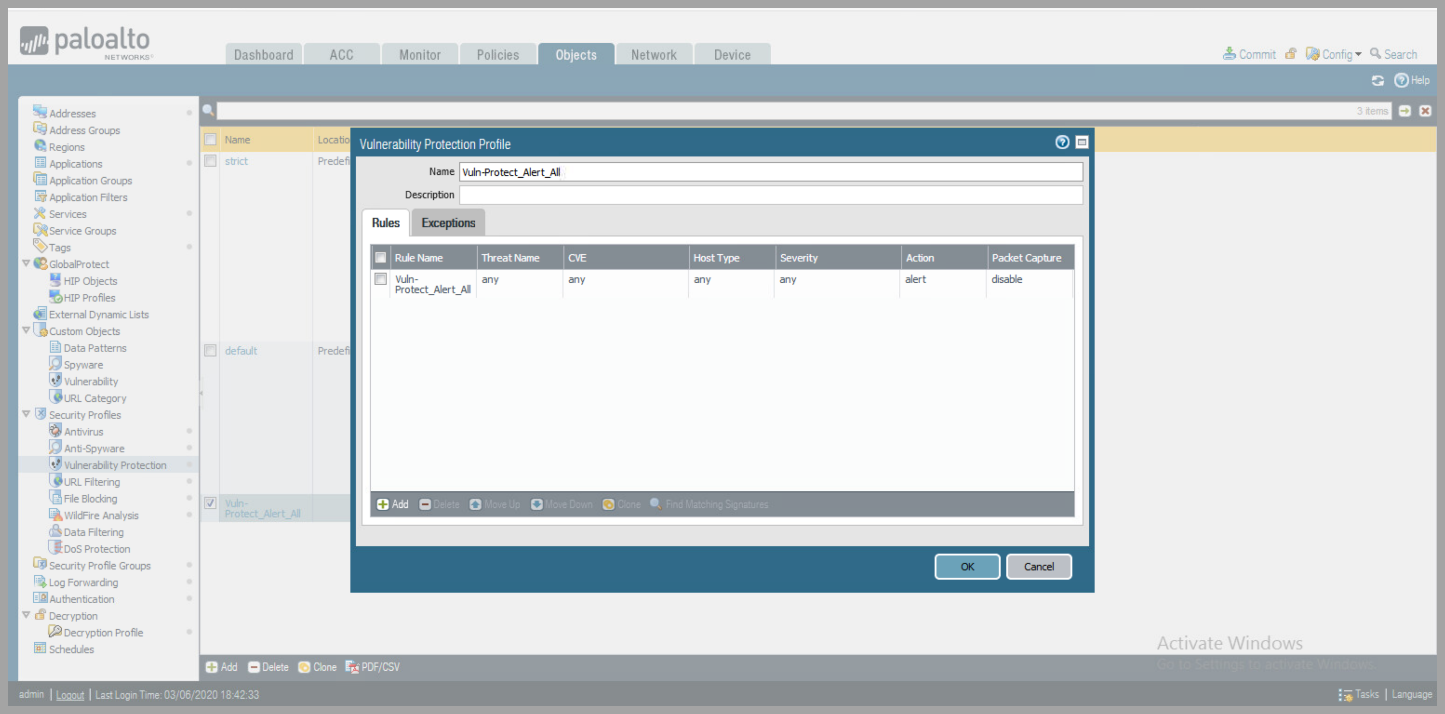This screenshot has width=1445, height=714.
Task: Toggle the select-all checkbox in Rules header
Action: (x=380, y=258)
